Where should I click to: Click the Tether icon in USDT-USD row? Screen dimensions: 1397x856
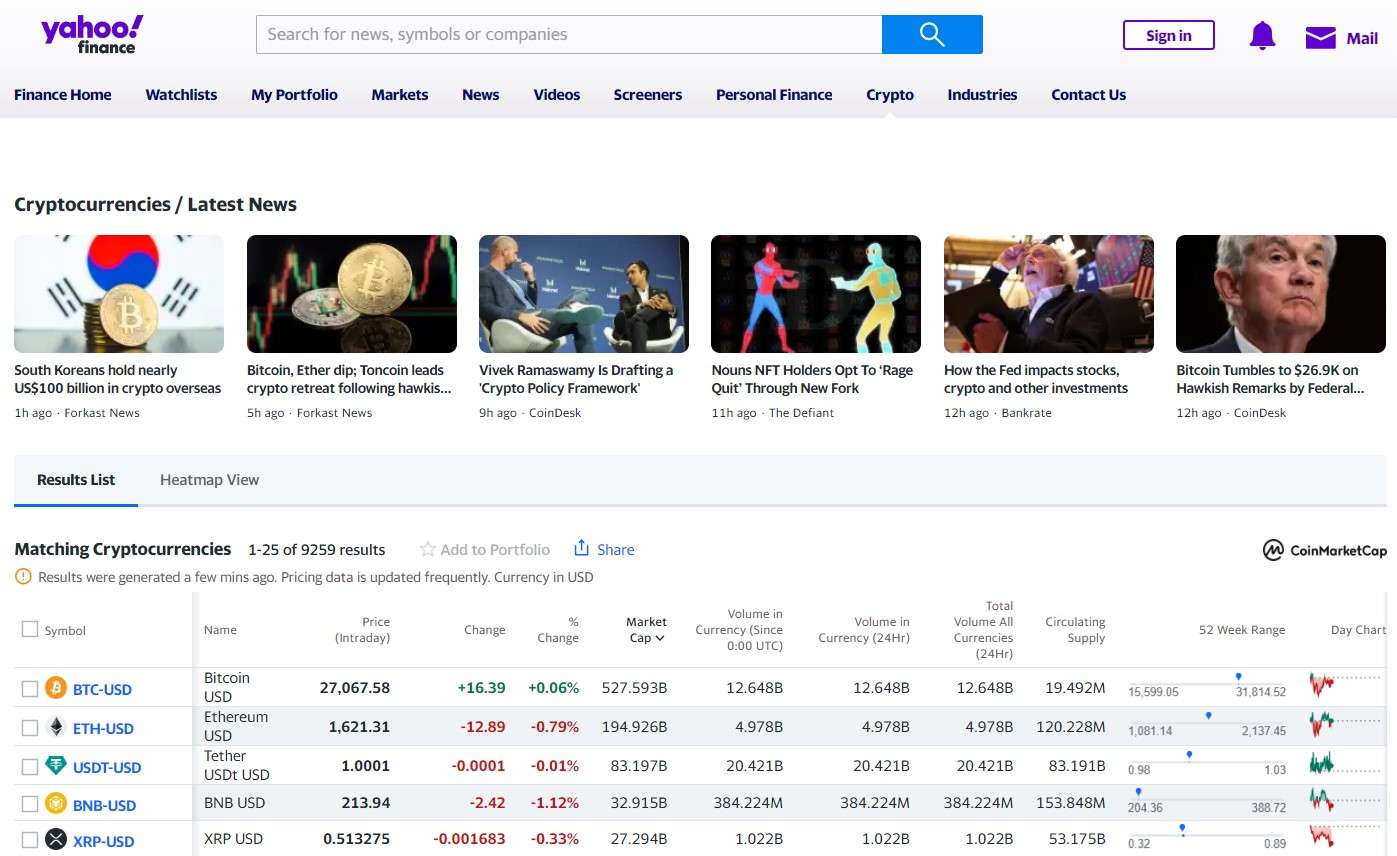click(55, 766)
